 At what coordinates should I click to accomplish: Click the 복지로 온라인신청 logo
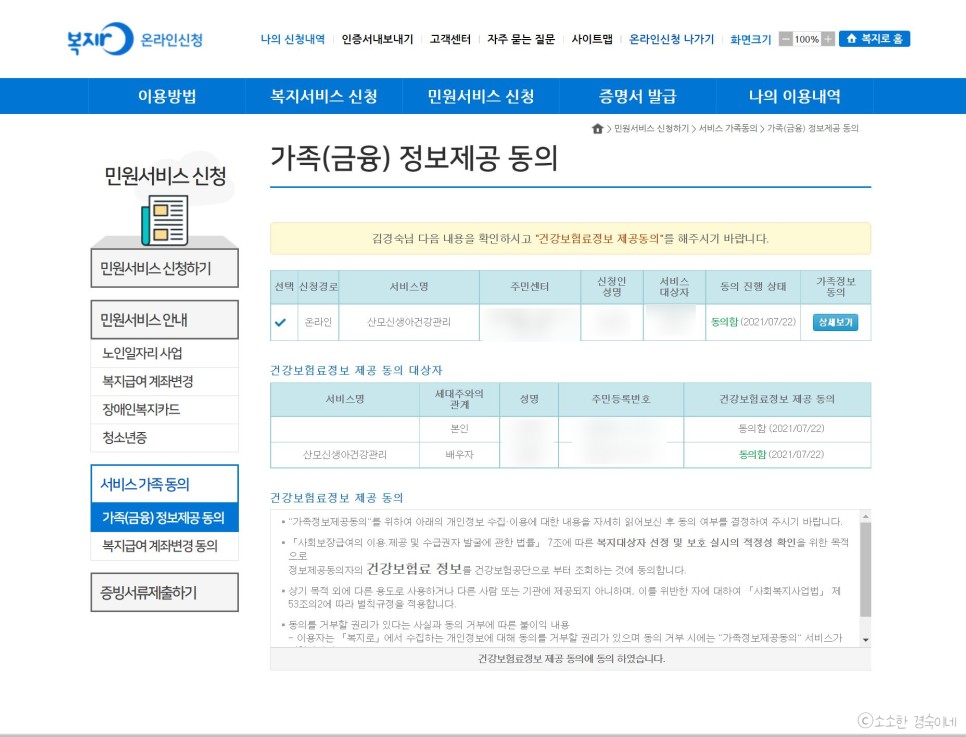[x=135, y=39]
